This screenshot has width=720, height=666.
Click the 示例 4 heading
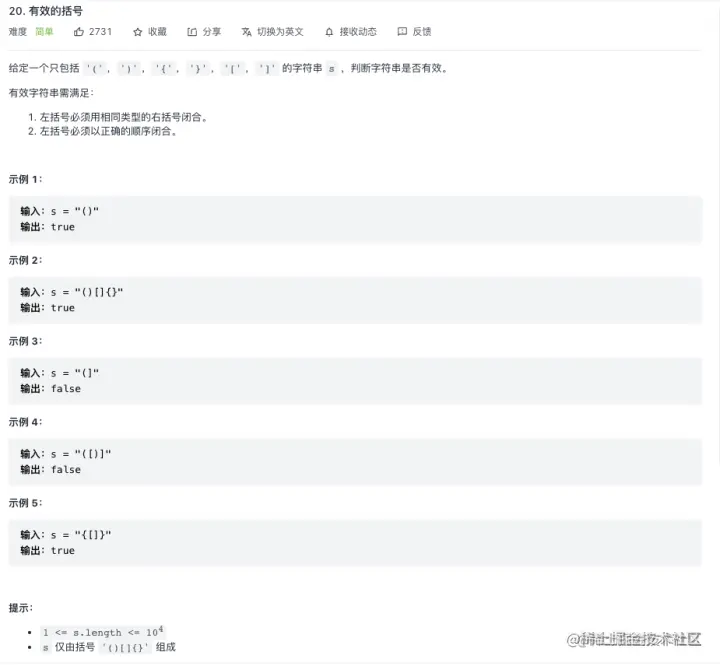(25, 422)
